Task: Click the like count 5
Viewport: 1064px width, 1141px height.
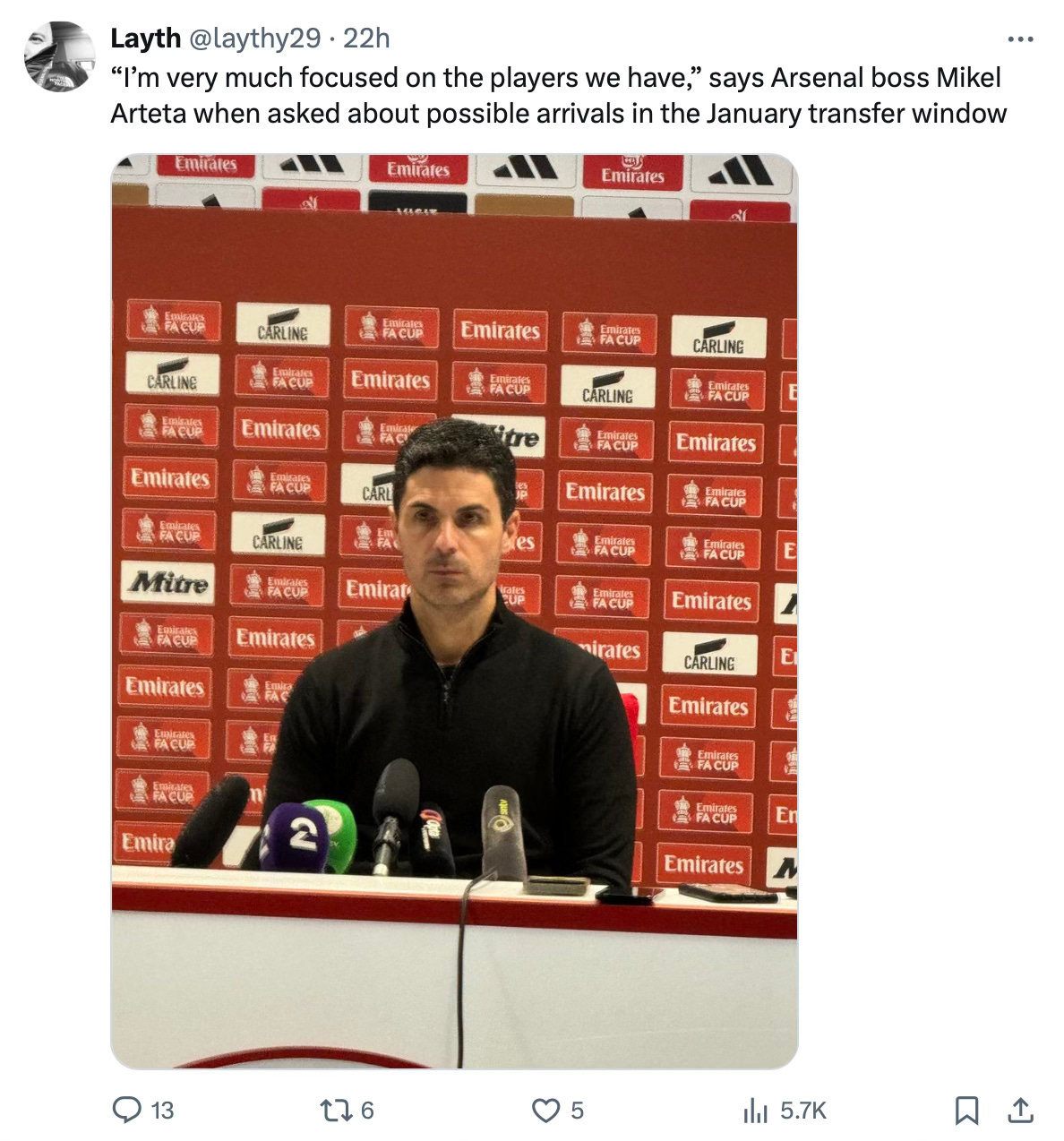Action: [578, 1111]
